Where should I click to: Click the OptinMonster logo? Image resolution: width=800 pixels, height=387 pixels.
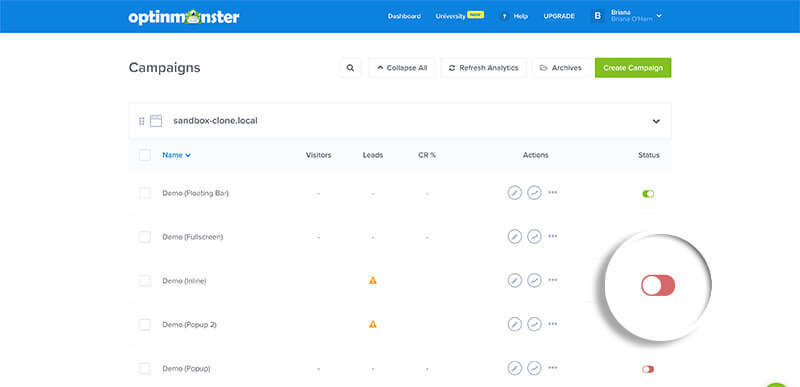[x=184, y=16]
